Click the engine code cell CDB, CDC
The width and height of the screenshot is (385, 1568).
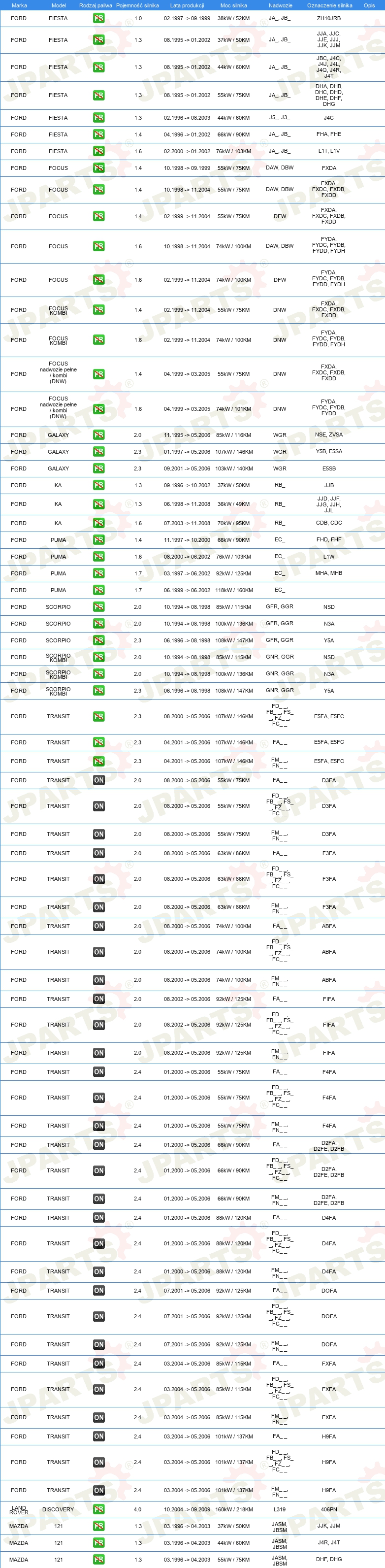click(328, 523)
